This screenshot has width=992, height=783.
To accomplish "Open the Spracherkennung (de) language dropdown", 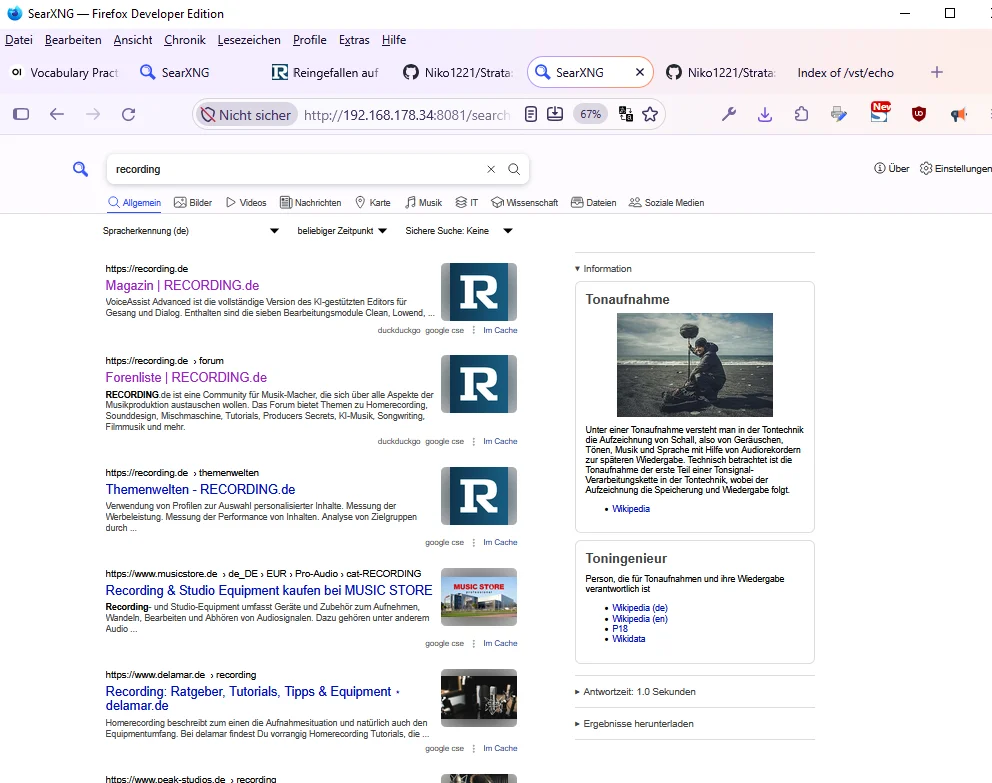I will (x=190, y=231).
